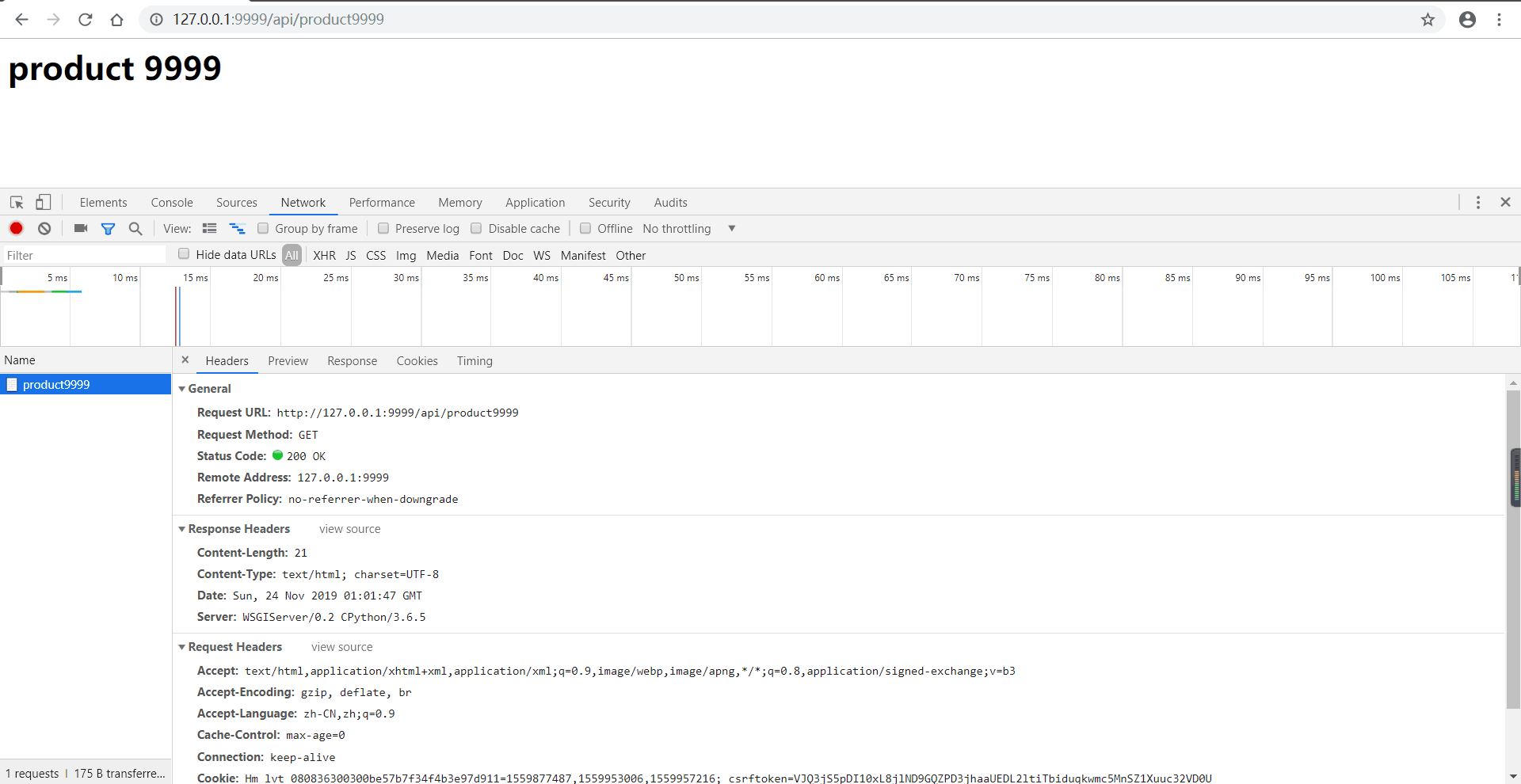Enable the Disable cache checkbox
Viewport: 1521px width, 784px height.
(x=476, y=228)
